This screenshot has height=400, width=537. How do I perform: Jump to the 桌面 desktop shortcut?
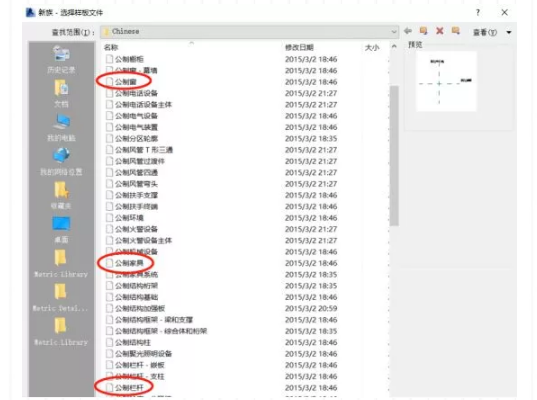(x=61, y=229)
